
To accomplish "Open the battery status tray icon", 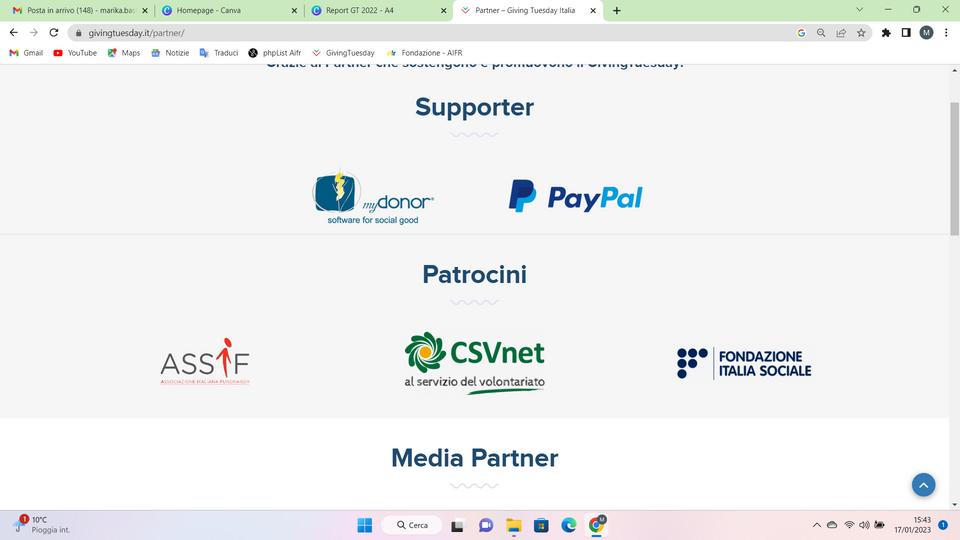I will pos(879,525).
